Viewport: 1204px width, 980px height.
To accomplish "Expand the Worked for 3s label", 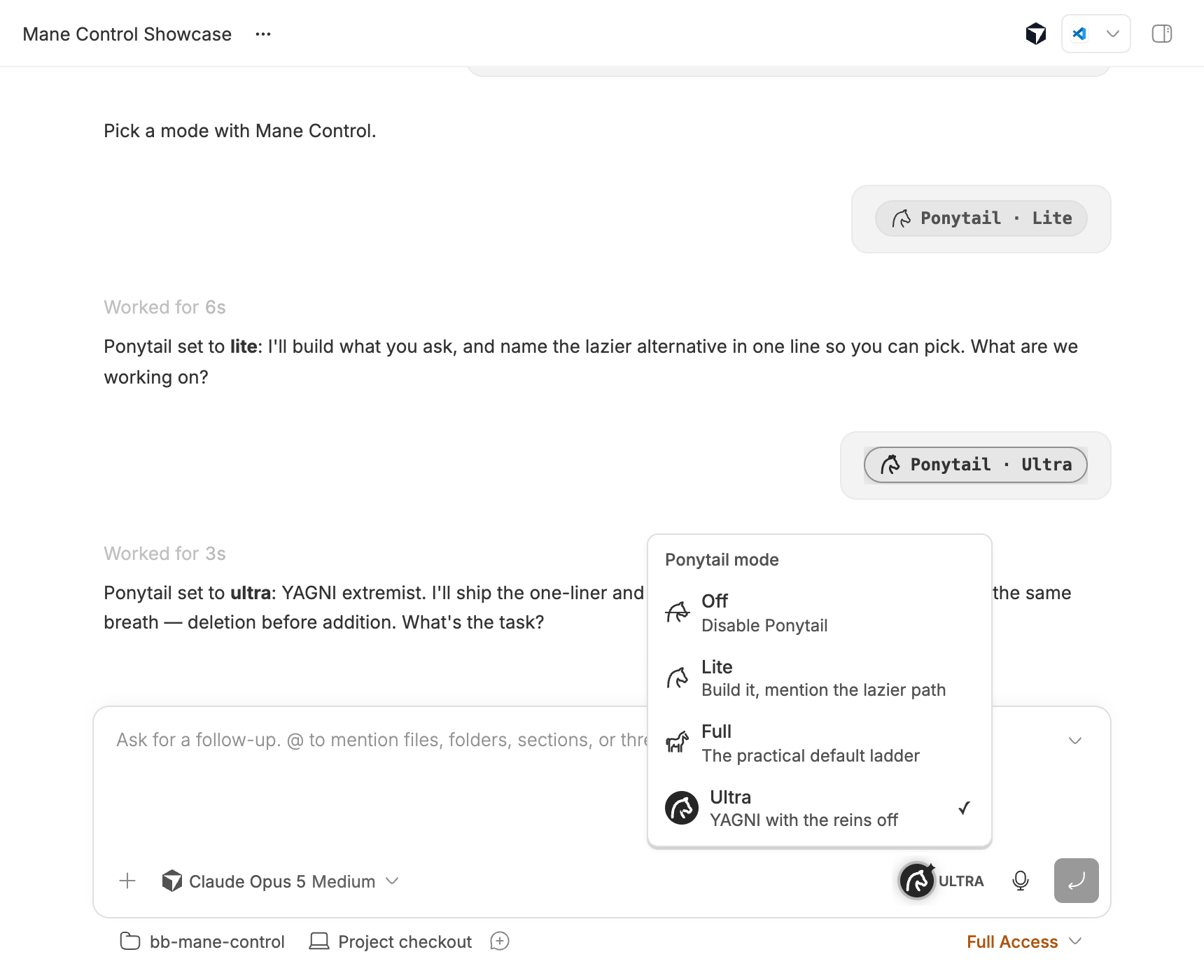I will pos(164,554).
